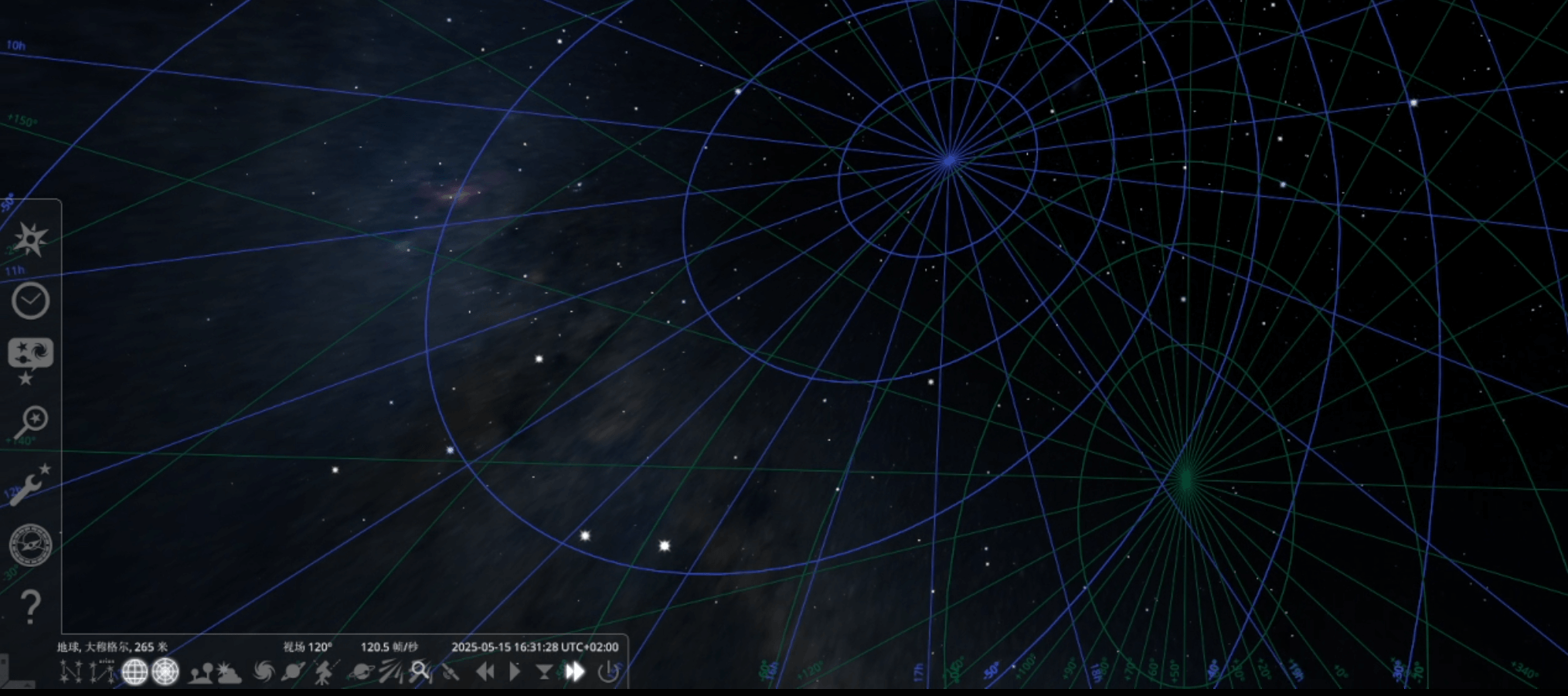Quit Stellarium using the power icon
Image resolution: width=1568 pixels, height=696 pixels.
coord(609,672)
